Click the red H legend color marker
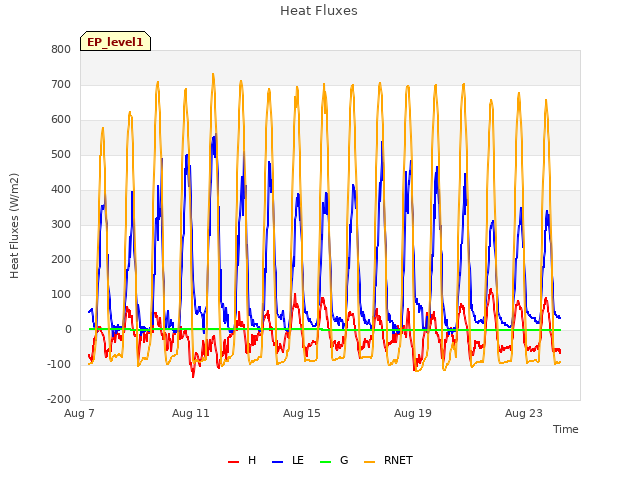The width and height of the screenshot is (640, 480). point(233,462)
